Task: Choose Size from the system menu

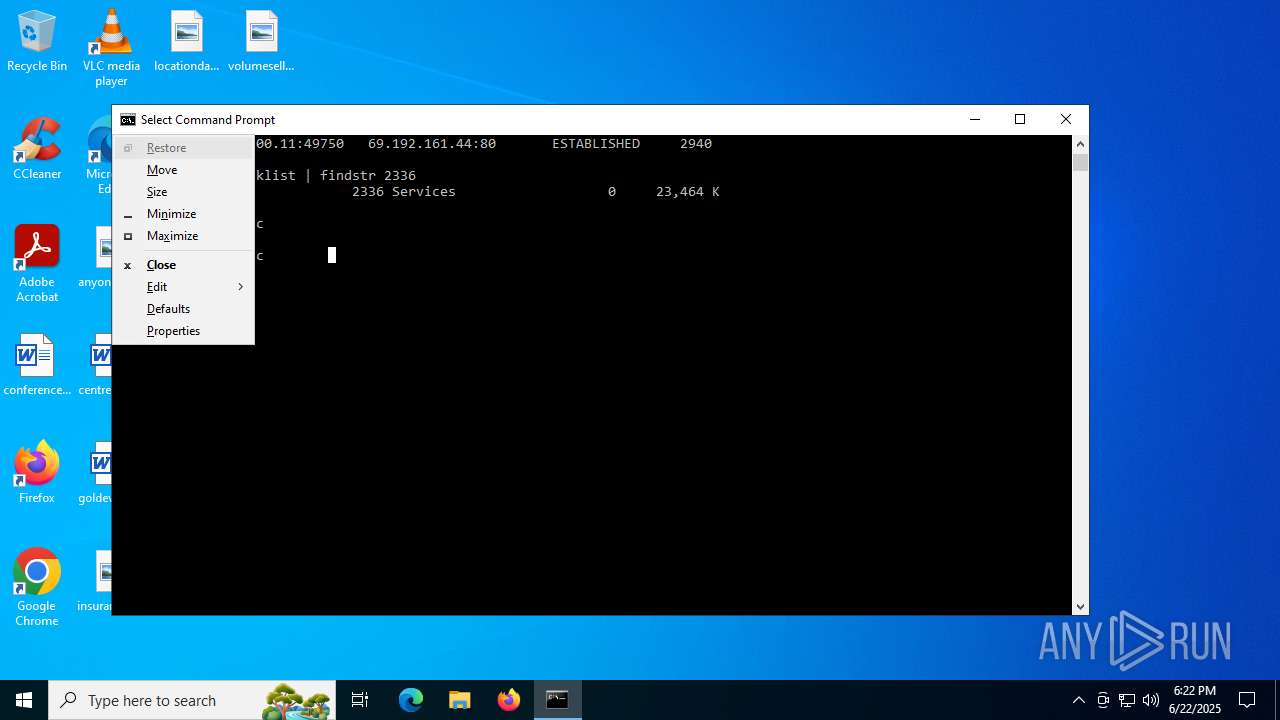Action: (x=184, y=192)
